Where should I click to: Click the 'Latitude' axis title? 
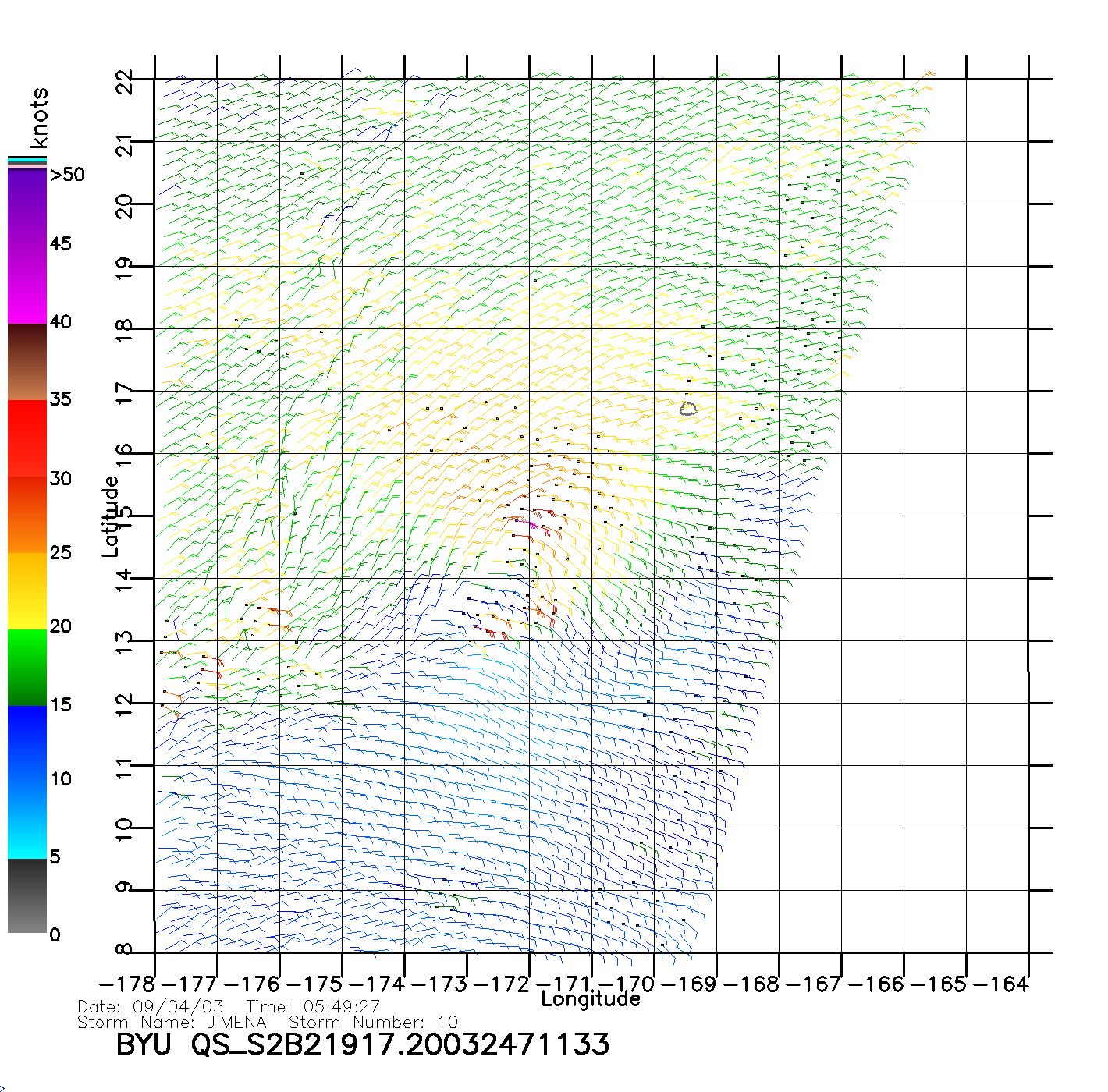coord(111,516)
